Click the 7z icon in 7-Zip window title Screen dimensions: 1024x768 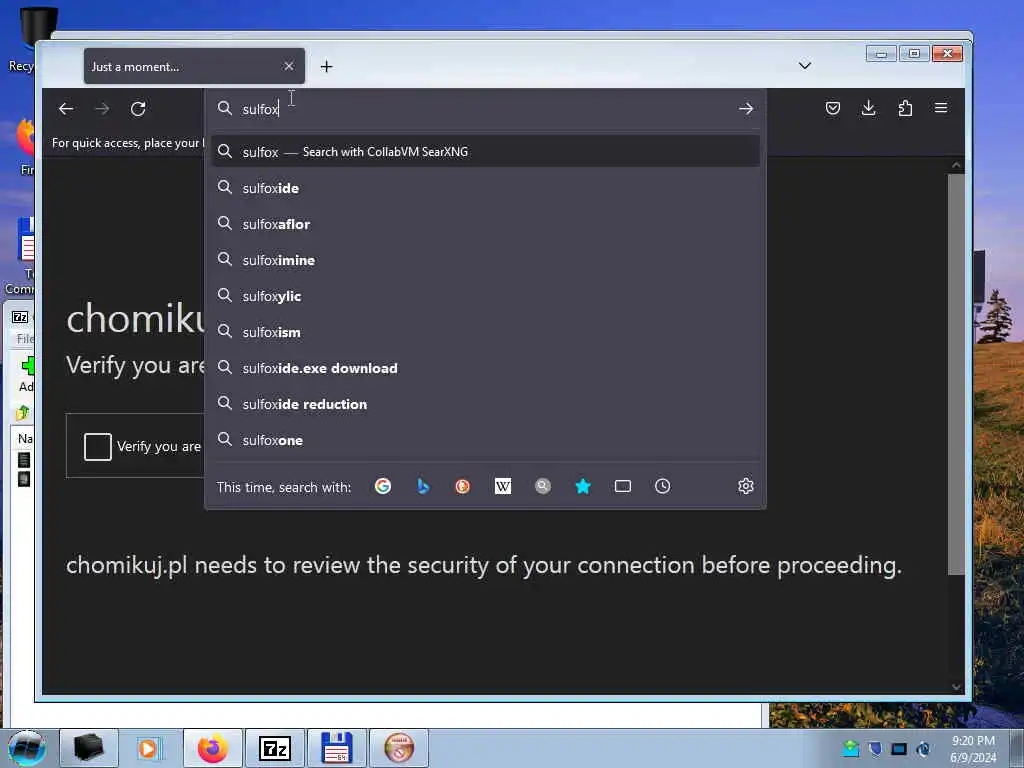pos(20,317)
